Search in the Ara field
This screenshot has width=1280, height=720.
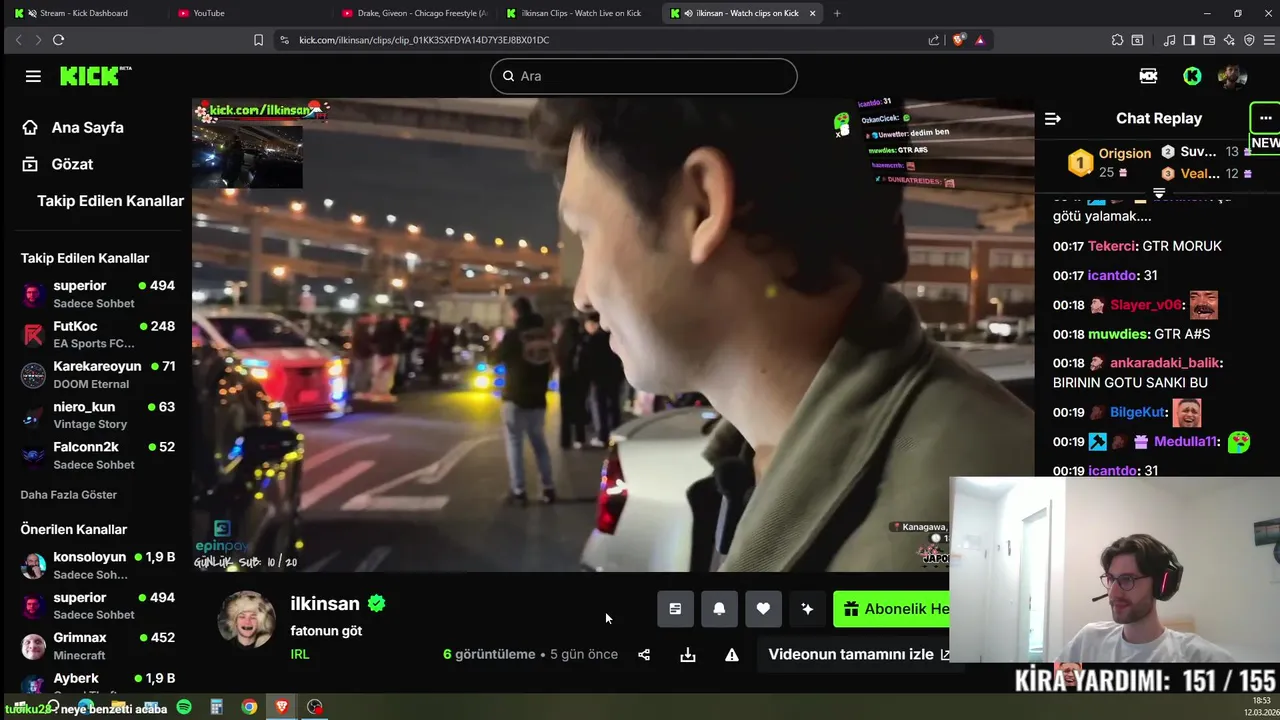[643, 76]
